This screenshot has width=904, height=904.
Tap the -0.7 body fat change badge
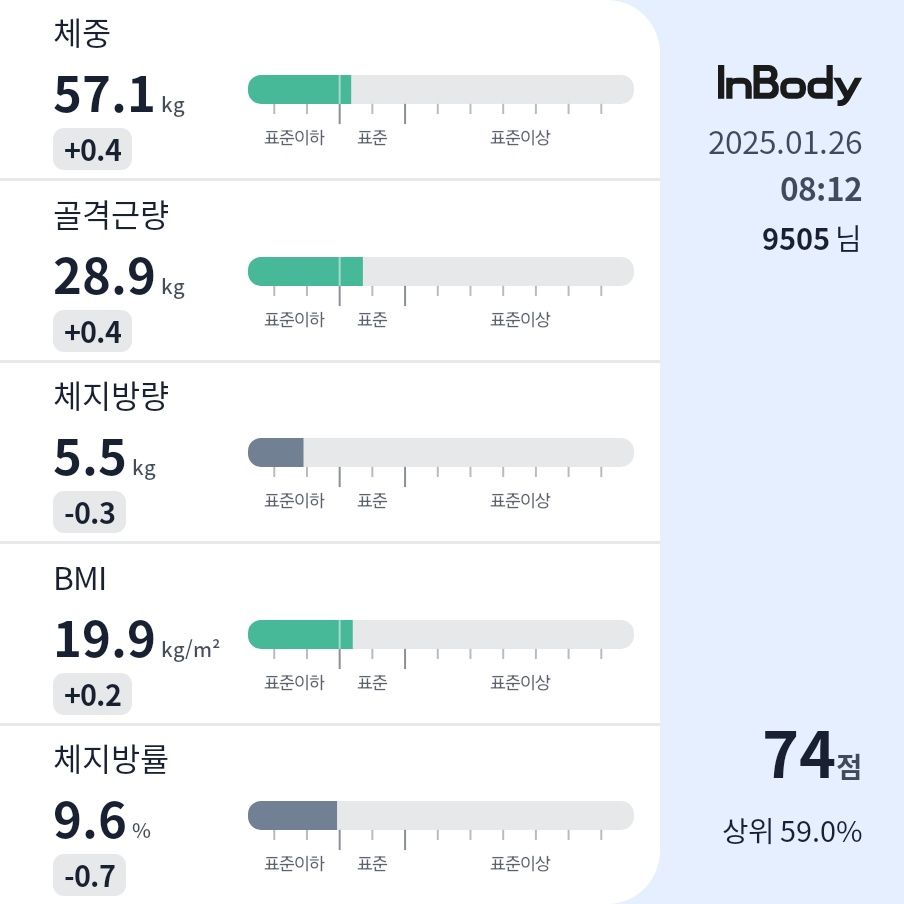pos(89,876)
